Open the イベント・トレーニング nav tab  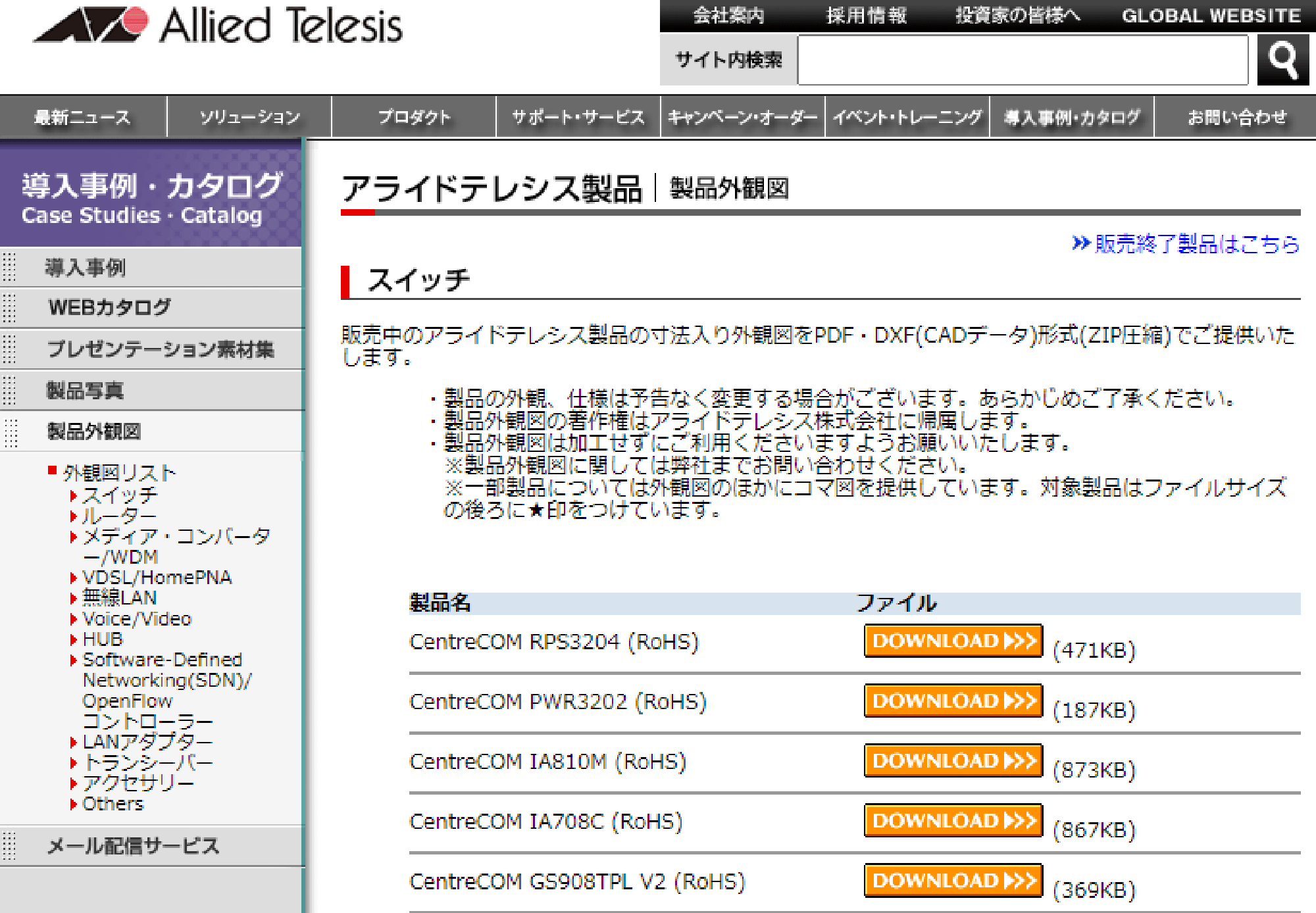pos(907,117)
